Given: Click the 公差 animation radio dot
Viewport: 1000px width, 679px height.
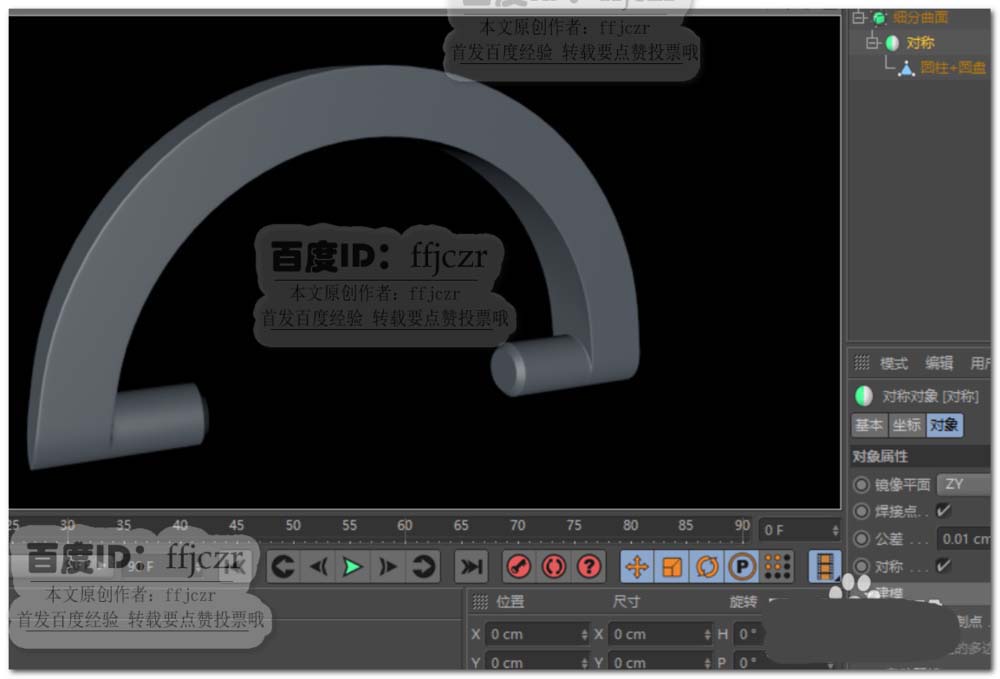Looking at the screenshot, I should tap(861, 539).
